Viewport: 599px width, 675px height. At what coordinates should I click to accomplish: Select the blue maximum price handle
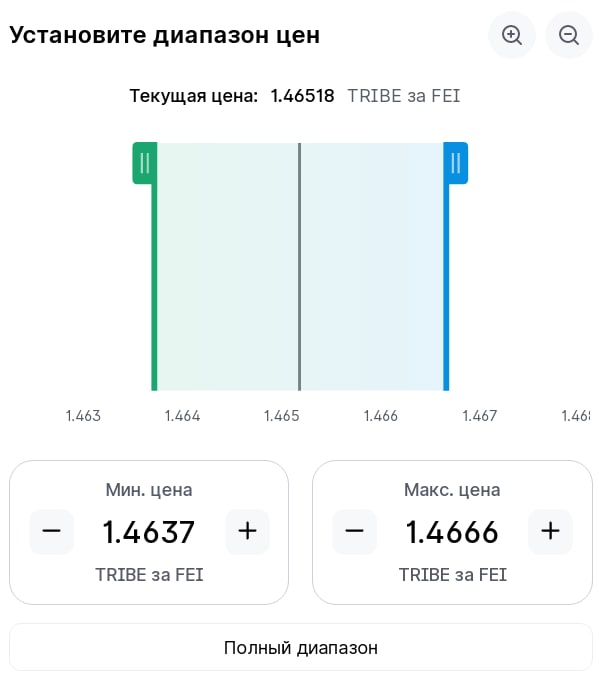click(456, 163)
